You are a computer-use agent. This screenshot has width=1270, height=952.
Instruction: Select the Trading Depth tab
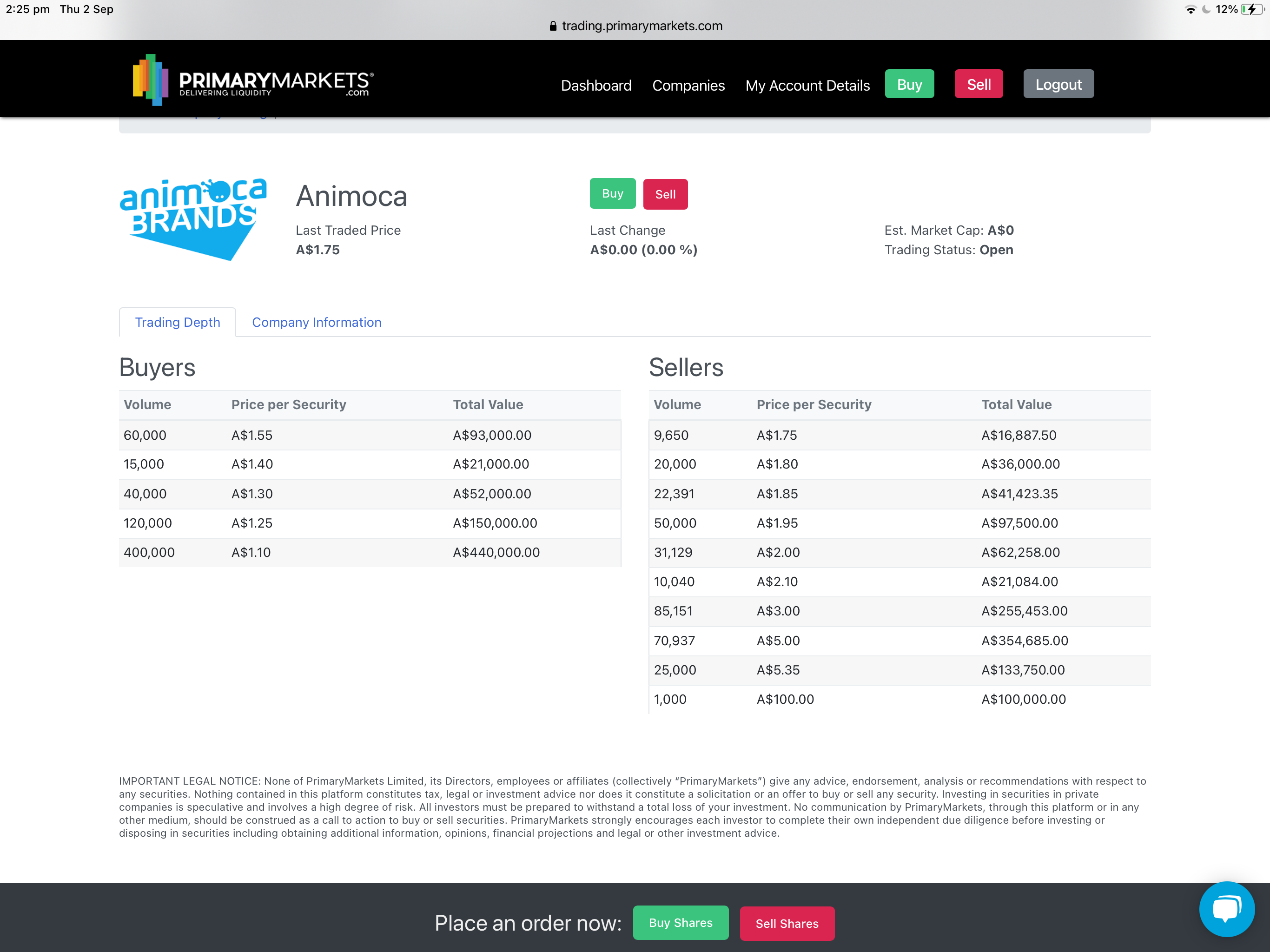click(x=178, y=322)
